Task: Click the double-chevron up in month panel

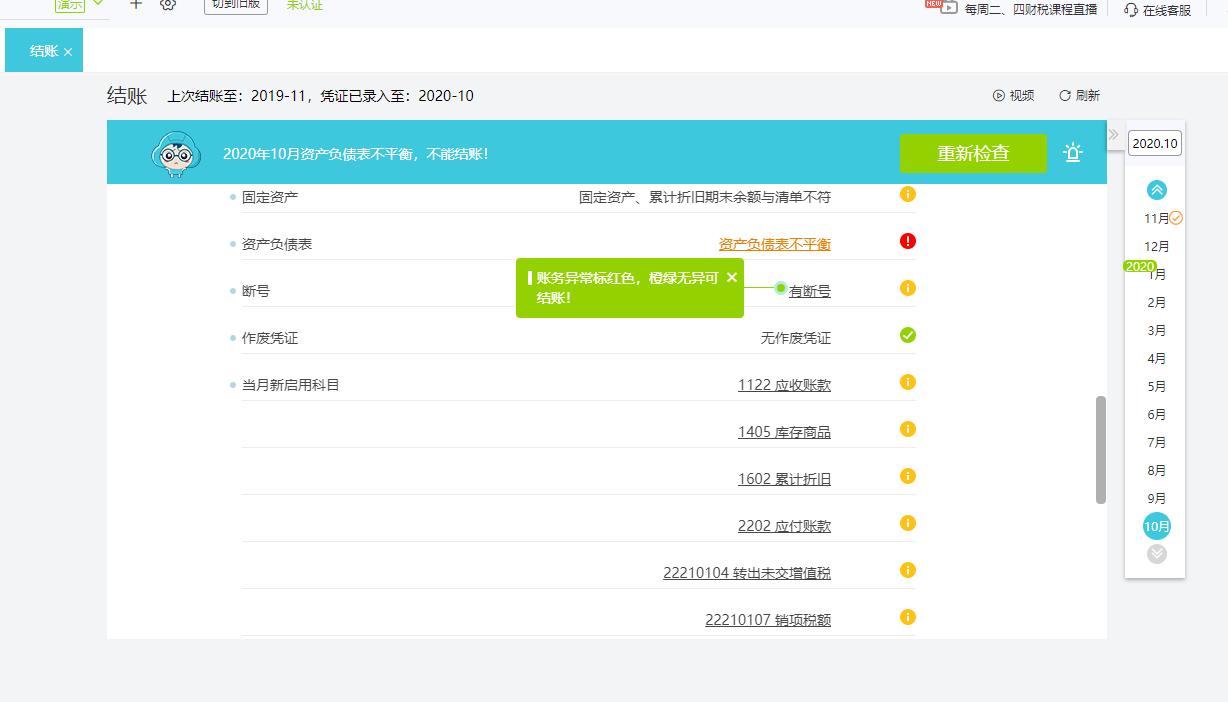Action: [x=1156, y=189]
